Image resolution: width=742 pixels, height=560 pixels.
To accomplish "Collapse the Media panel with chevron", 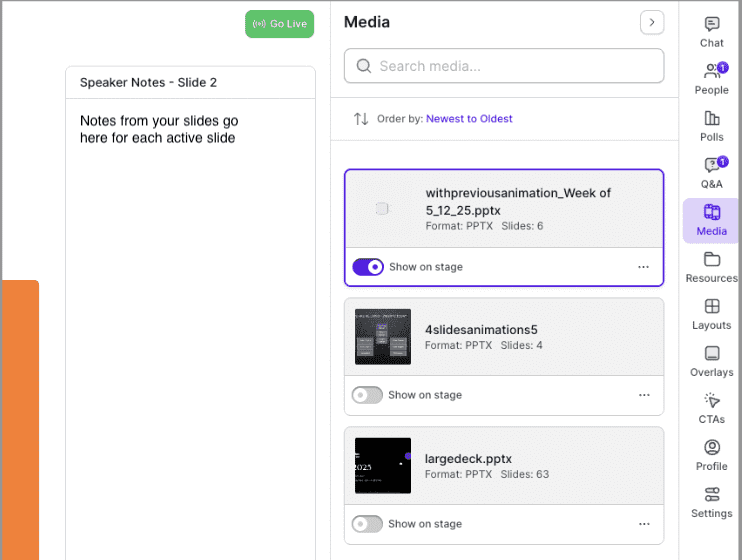I will [651, 22].
